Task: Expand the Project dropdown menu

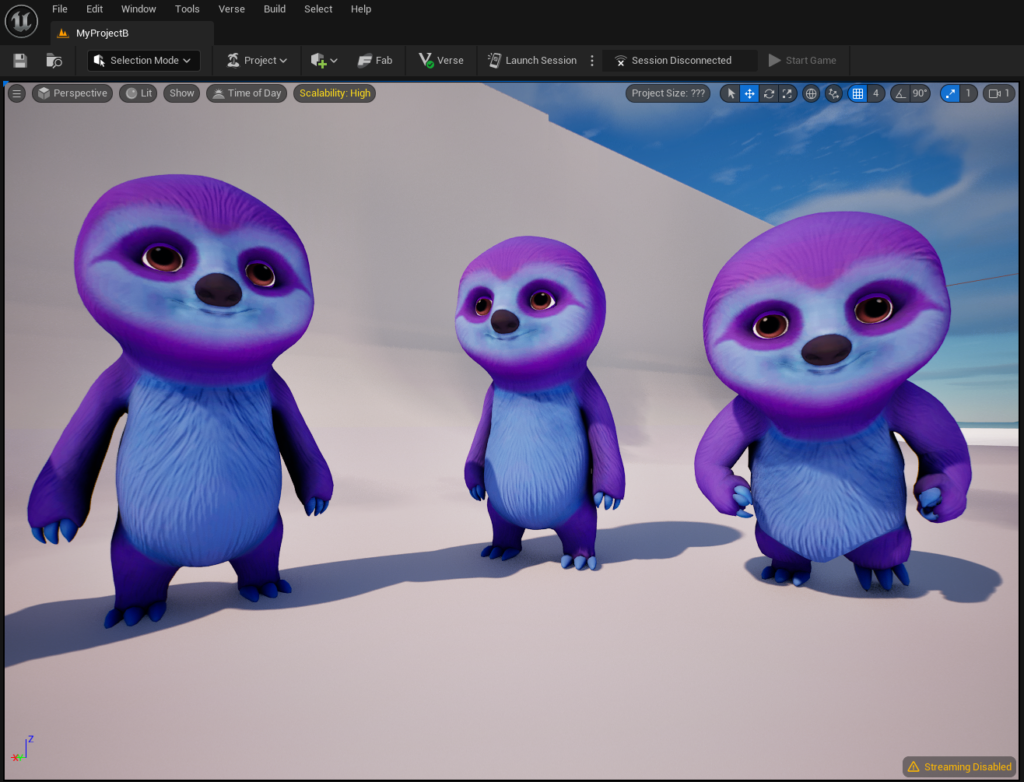Action: pyautogui.click(x=256, y=60)
